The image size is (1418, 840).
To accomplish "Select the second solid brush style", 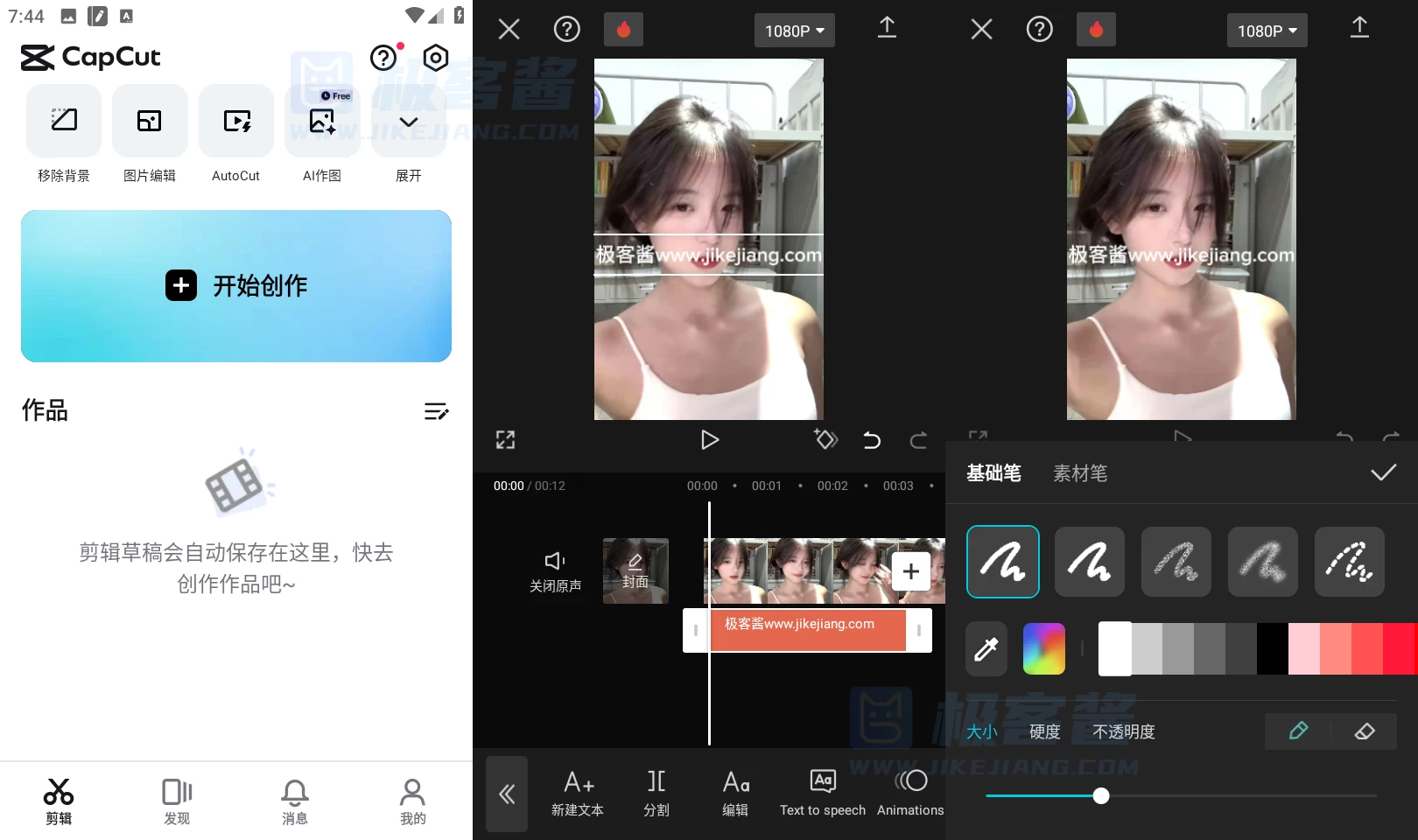I will [x=1090, y=562].
